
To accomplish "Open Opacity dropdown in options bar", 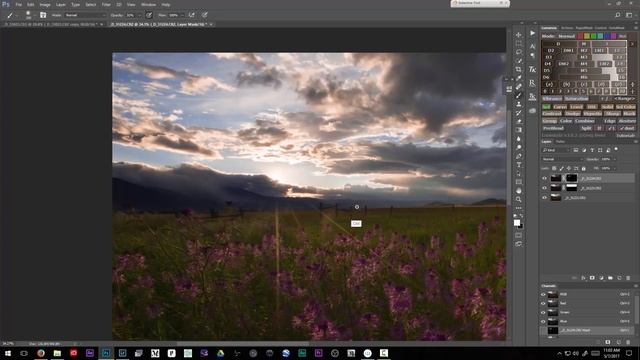I will coord(140,15).
